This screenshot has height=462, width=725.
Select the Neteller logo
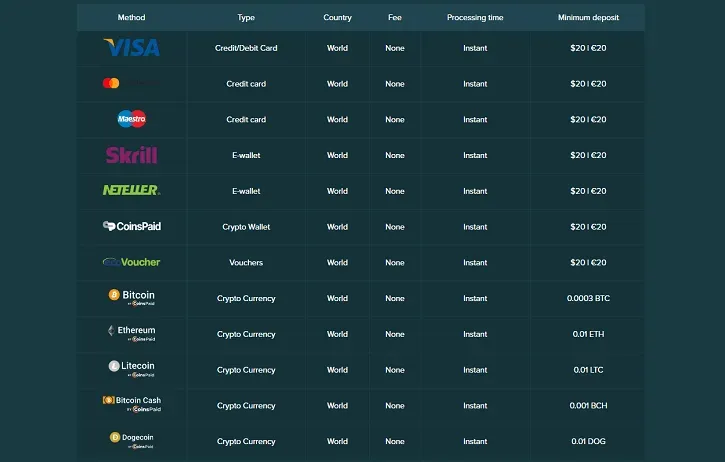pyautogui.click(x=131, y=190)
